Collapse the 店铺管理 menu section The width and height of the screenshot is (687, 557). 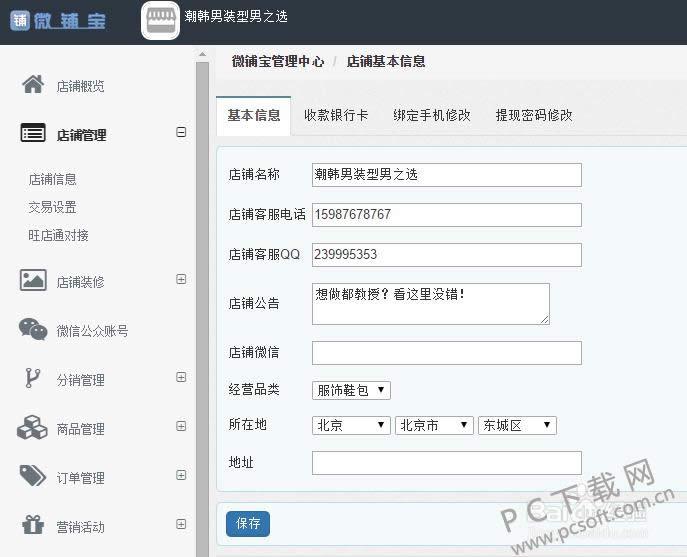[x=181, y=132]
